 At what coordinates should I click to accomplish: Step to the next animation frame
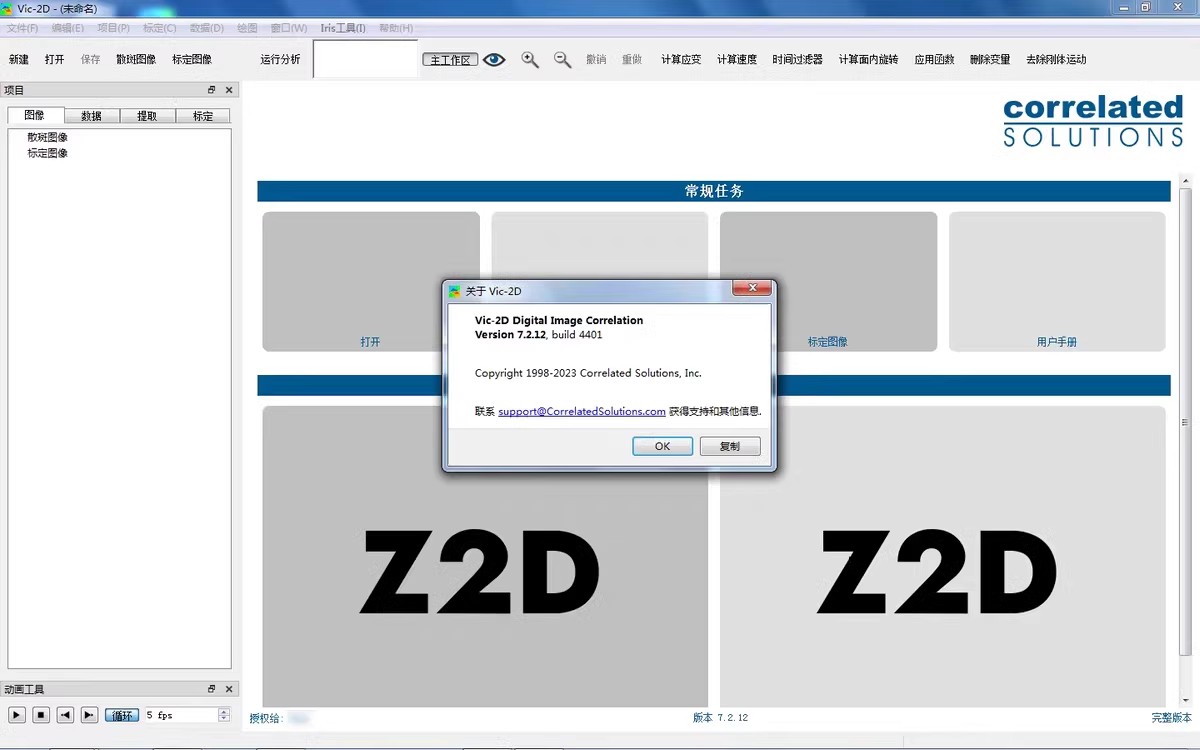point(89,715)
